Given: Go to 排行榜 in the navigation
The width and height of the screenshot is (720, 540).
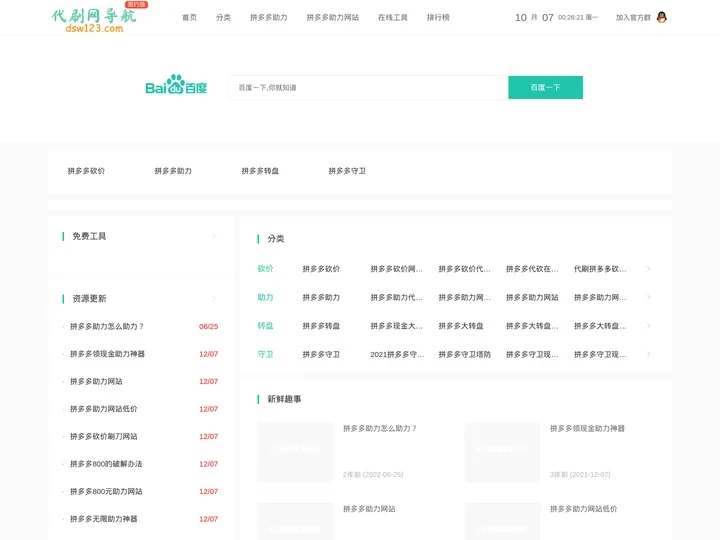Looking at the screenshot, I should (438, 17).
